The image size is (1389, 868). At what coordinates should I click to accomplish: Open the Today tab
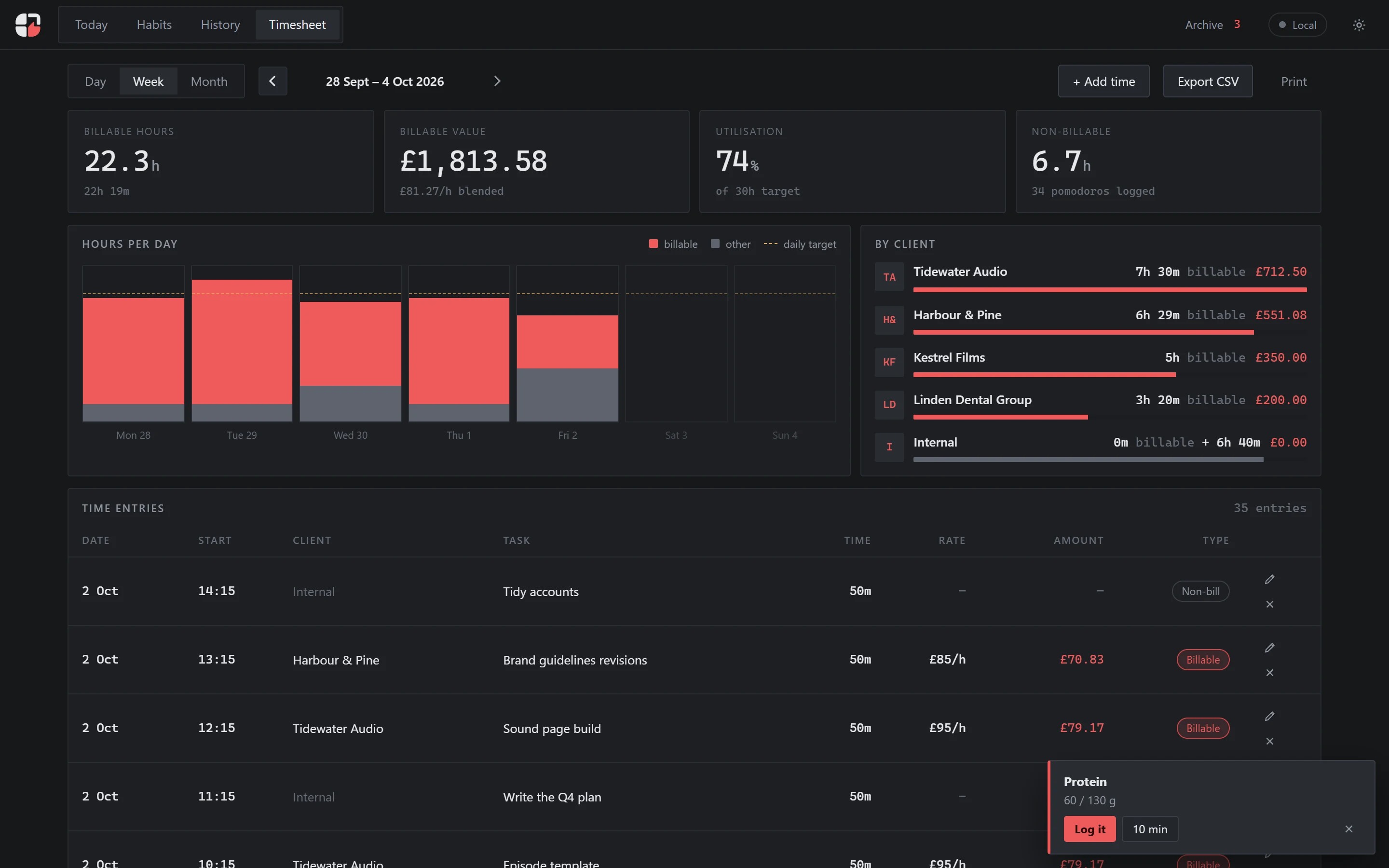(x=91, y=25)
